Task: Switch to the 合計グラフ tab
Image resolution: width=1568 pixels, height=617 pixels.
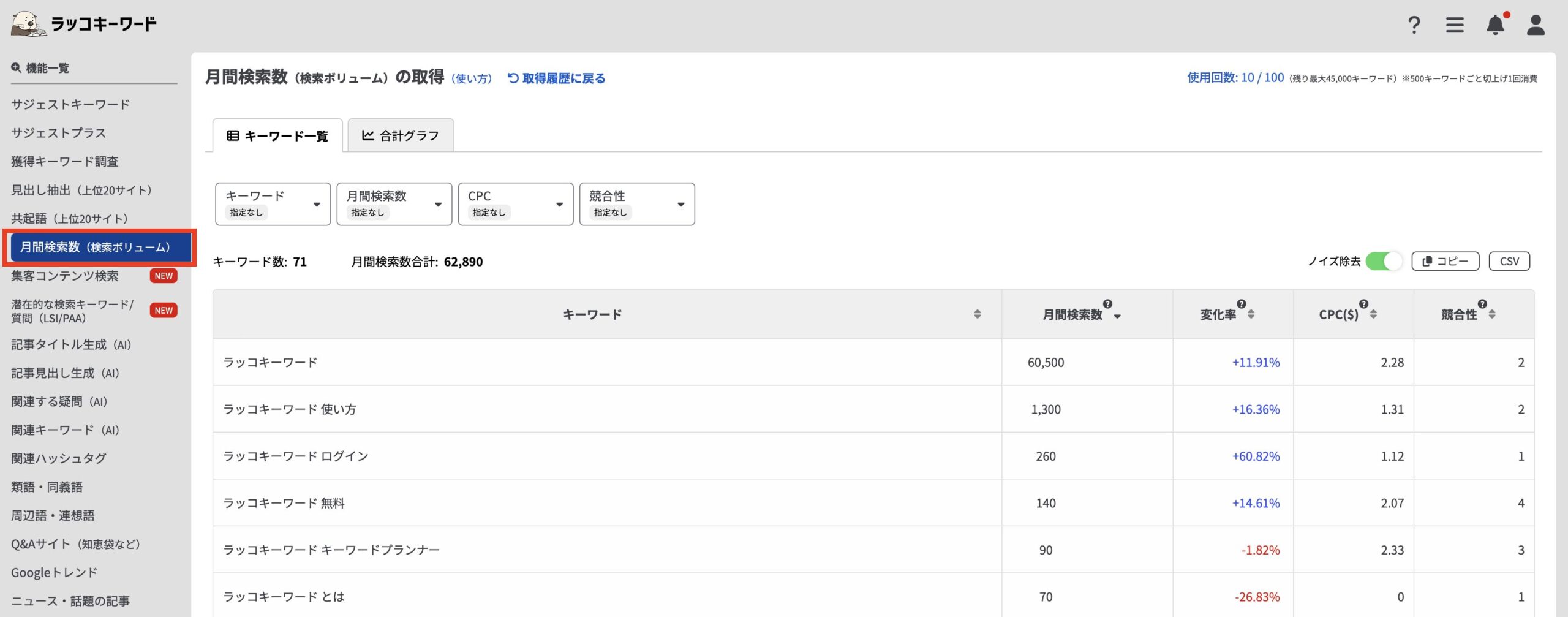Action: pos(401,135)
